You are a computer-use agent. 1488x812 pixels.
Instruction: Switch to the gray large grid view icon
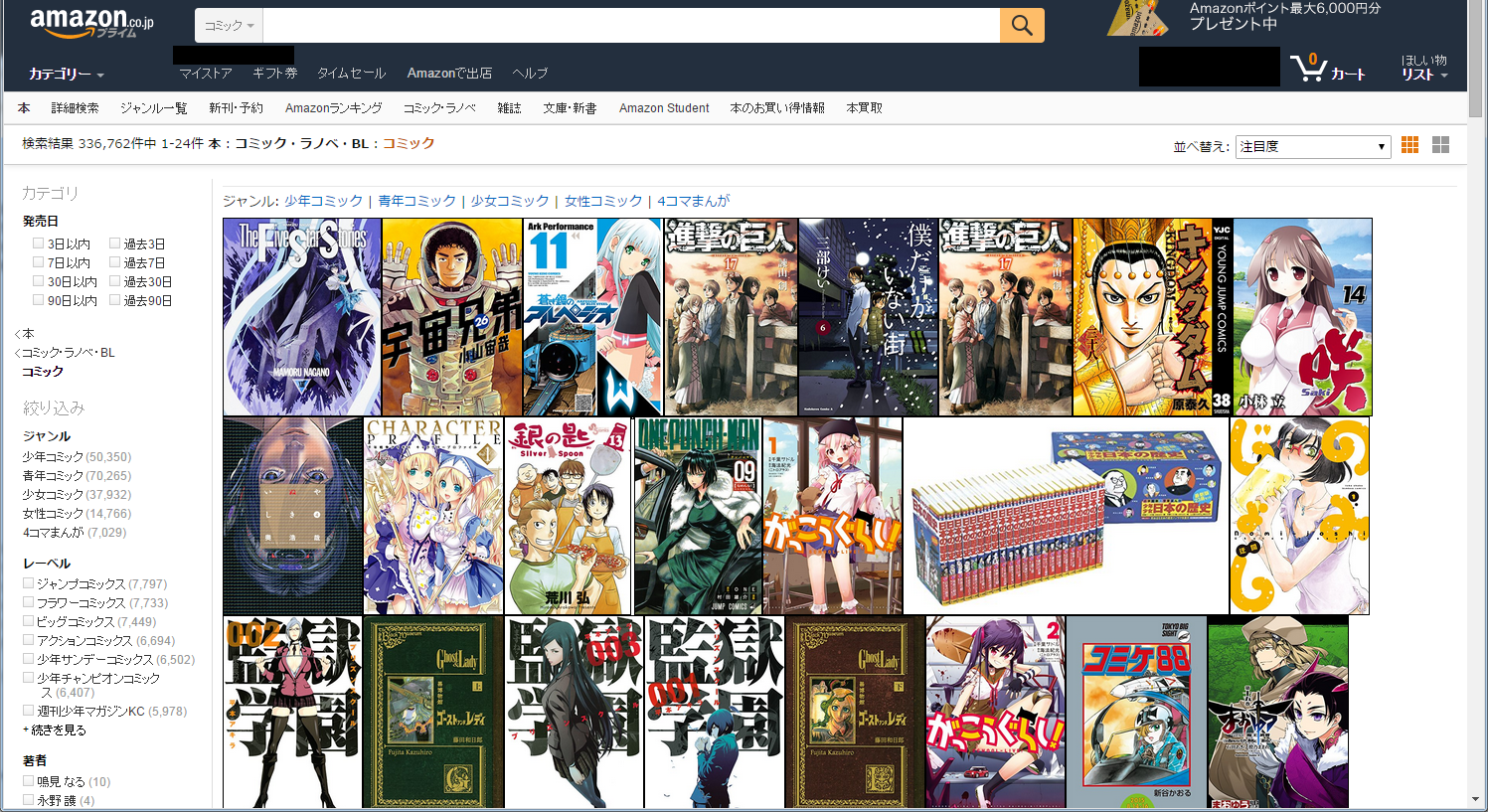pyautogui.click(x=1441, y=145)
